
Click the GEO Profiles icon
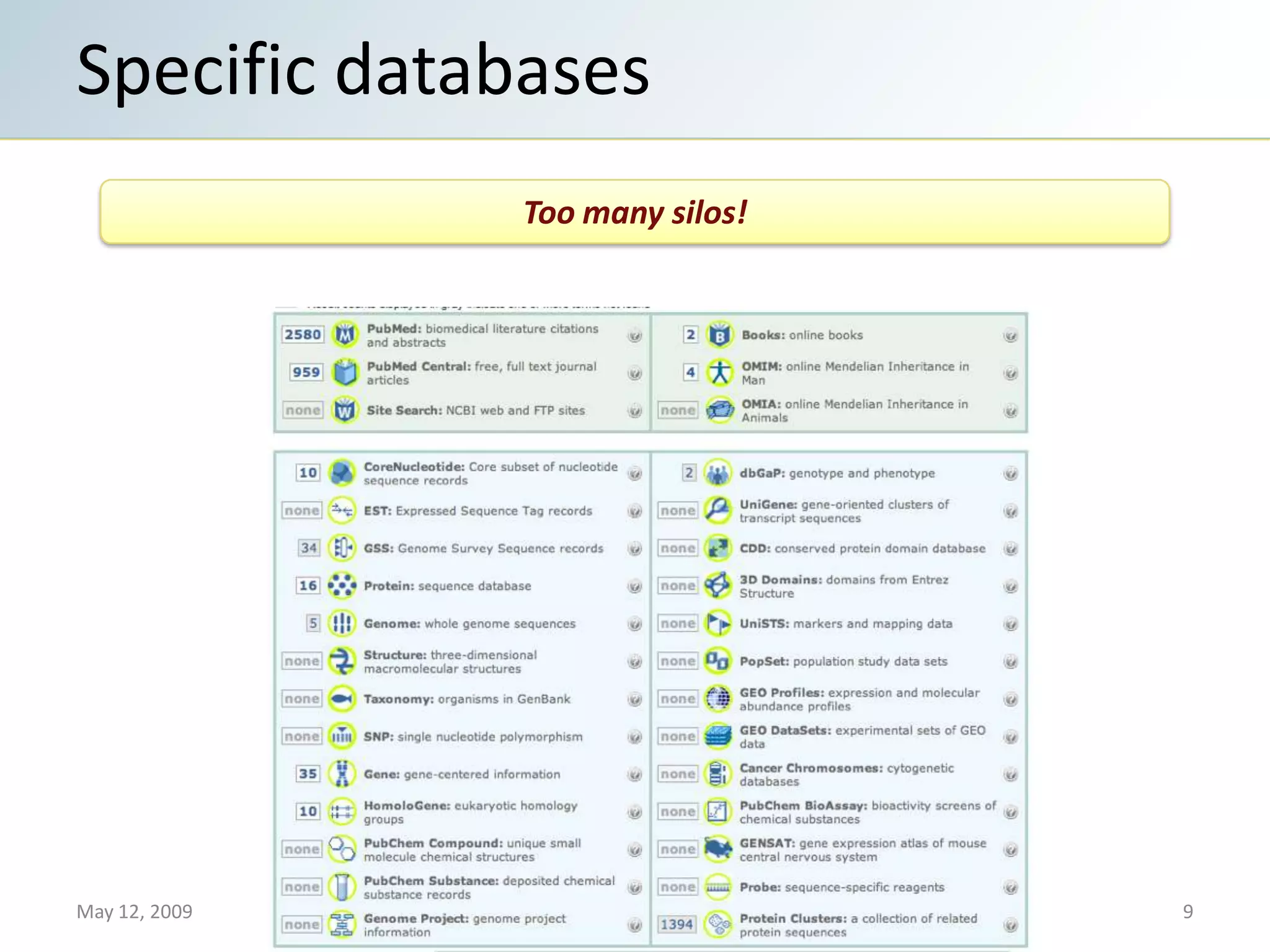[717, 699]
